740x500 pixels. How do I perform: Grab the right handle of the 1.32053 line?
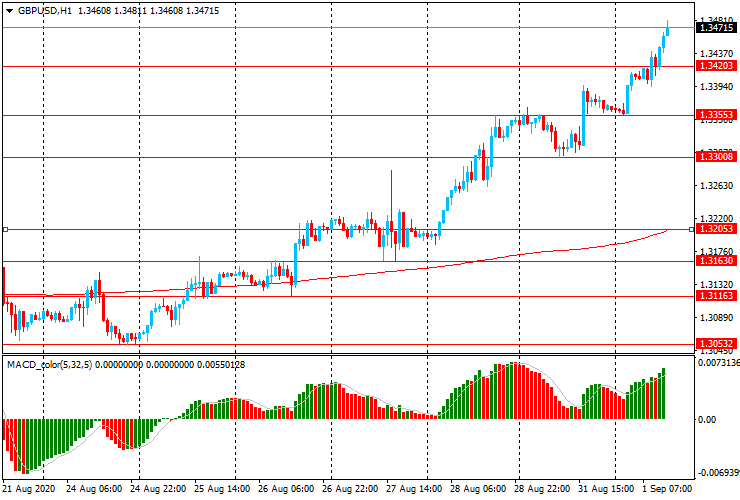click(691, 229)
